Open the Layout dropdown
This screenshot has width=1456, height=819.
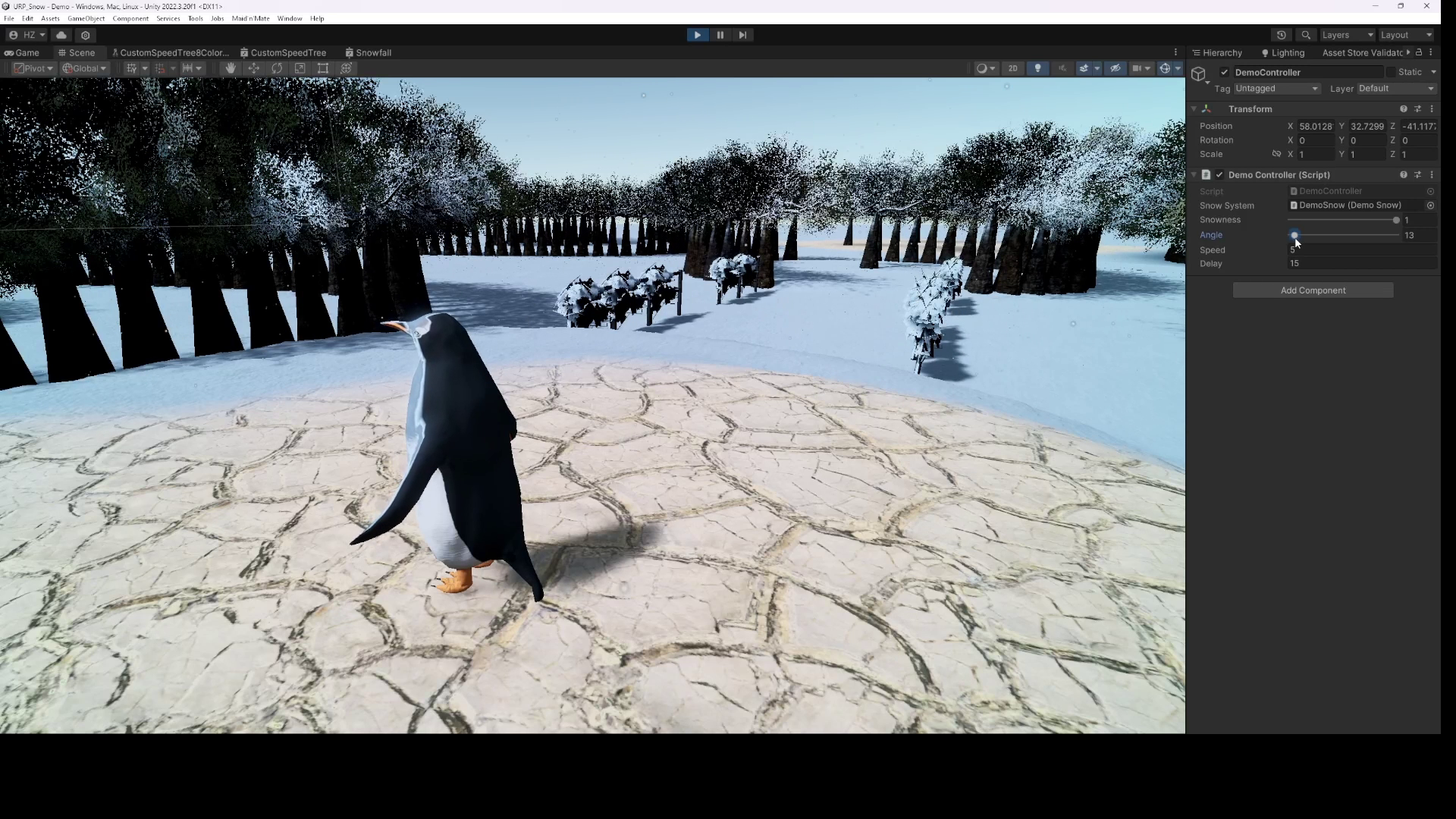[x=1406, y=35]
